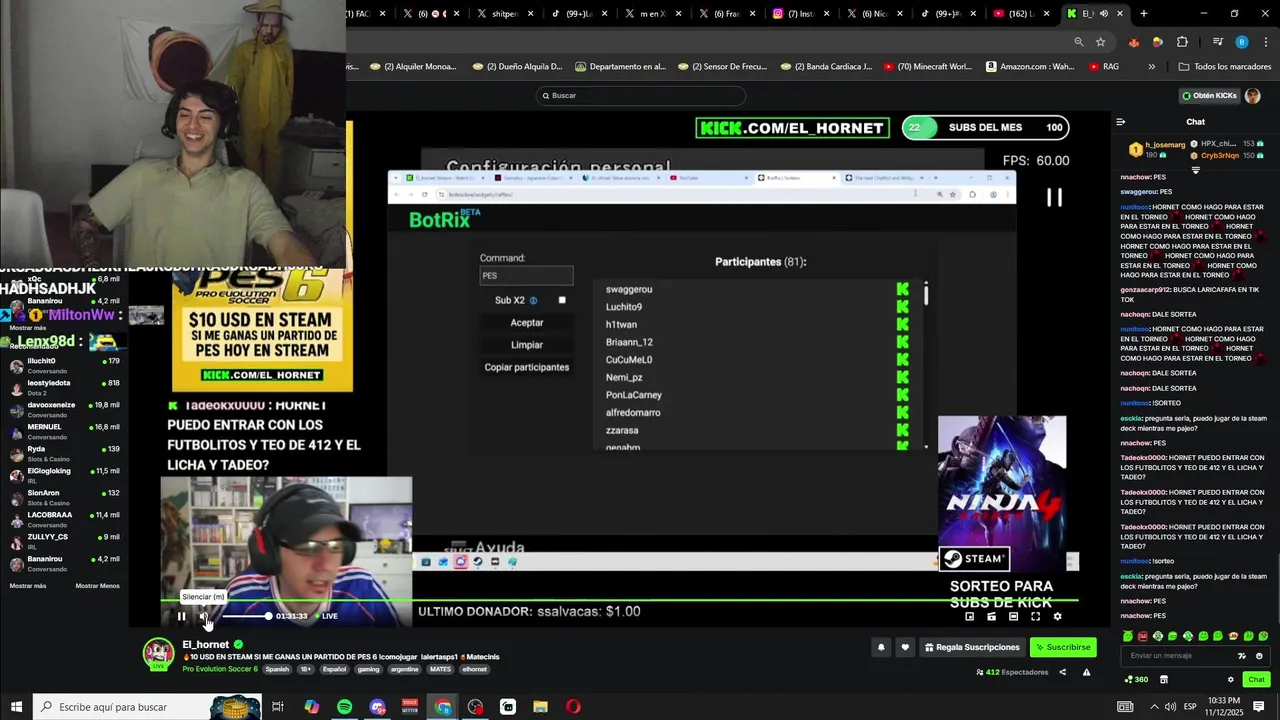Screen dimensions: 1280x720
Task: Expand the bookmarks overflow chevron
Action: coord(1151,67)
